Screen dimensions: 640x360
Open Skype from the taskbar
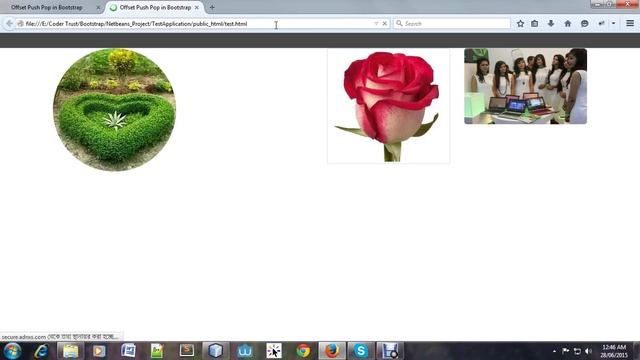point(361,351)
